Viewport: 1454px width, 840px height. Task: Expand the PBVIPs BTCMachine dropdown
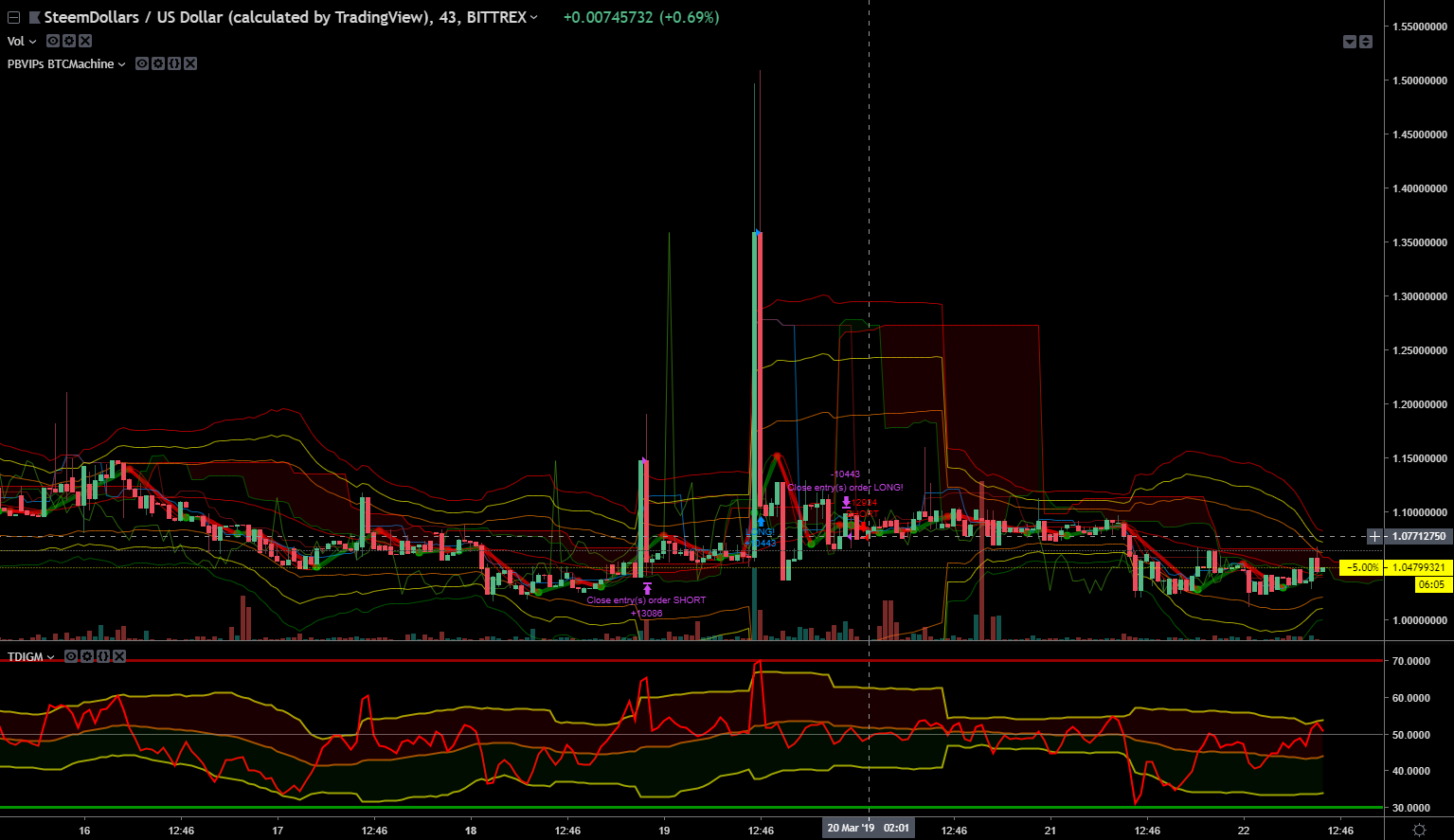(x=121, y=64)
